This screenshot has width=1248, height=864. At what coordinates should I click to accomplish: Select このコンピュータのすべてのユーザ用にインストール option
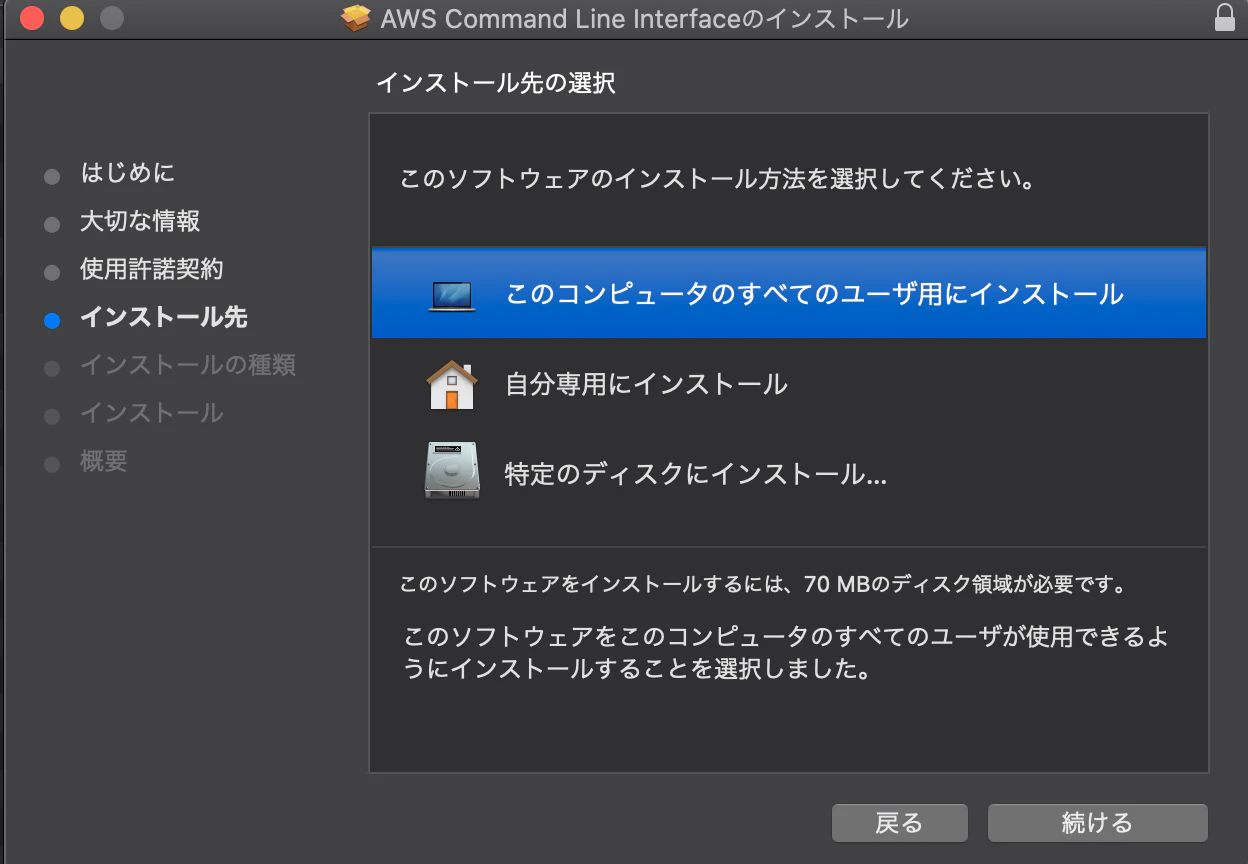click(x=788, y=294)
